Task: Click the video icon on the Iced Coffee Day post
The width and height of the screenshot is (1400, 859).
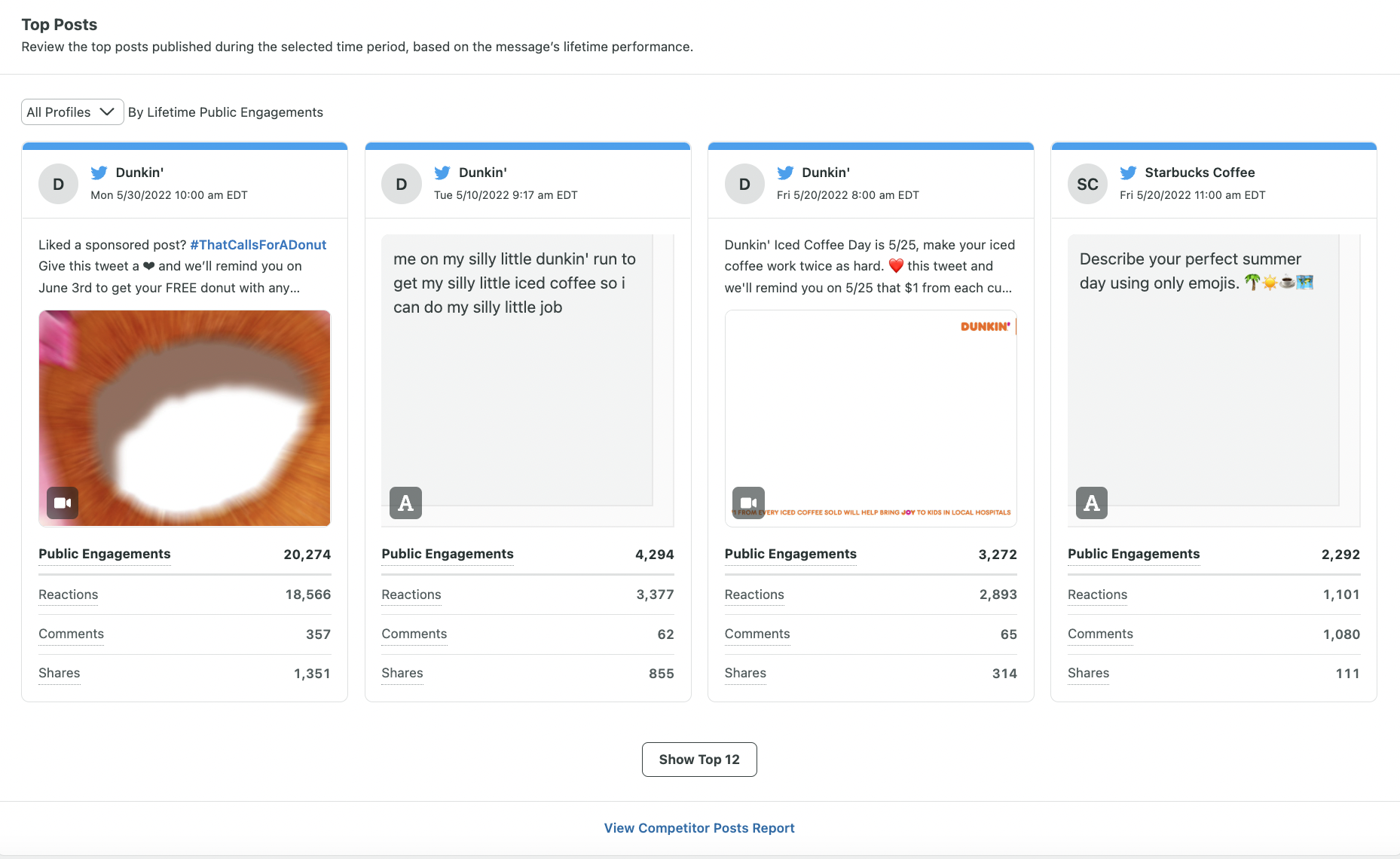Action: [748, 503]
